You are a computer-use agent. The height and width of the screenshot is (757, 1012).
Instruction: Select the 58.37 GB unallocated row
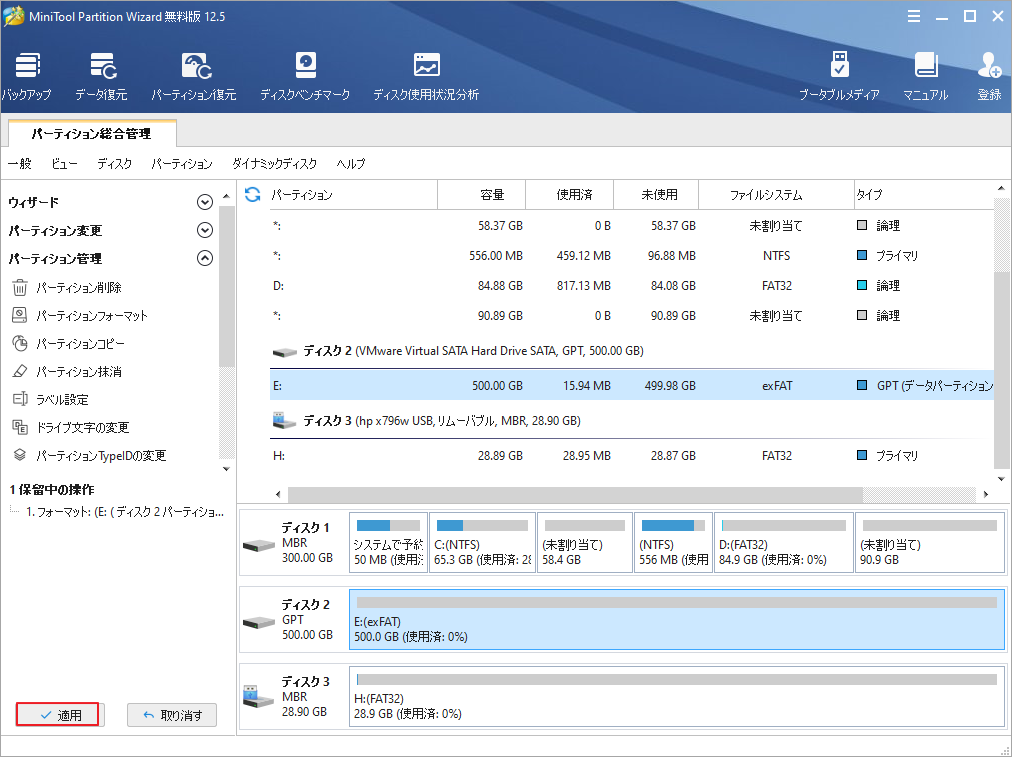tap(632, 226)
